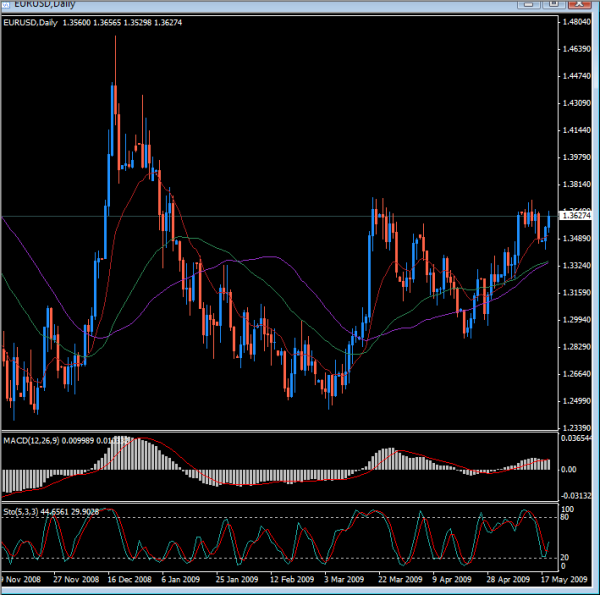Click the EURUSD,Daily title bar text
Viewport: 600px width, 595px height.
[x=47, y=6]
